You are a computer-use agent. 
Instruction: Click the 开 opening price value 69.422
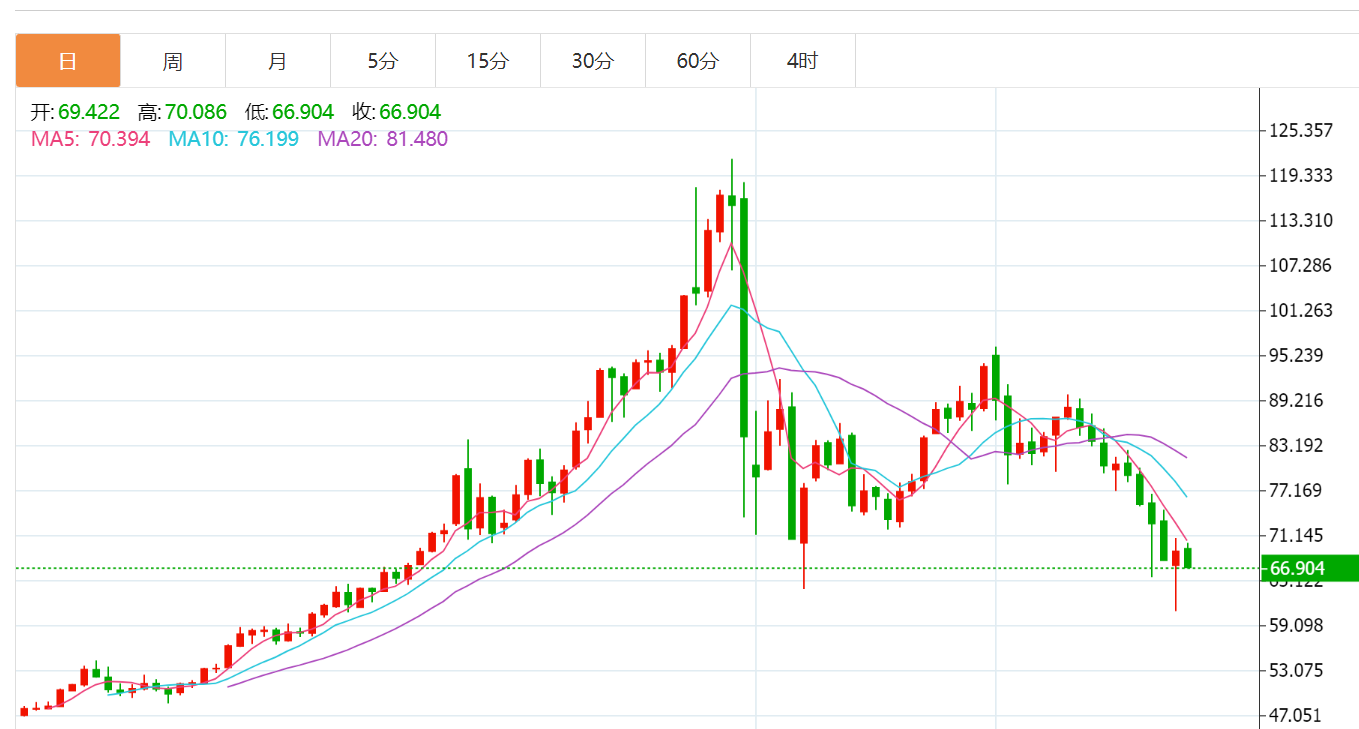pyautogui.click(x=88, y=112)
